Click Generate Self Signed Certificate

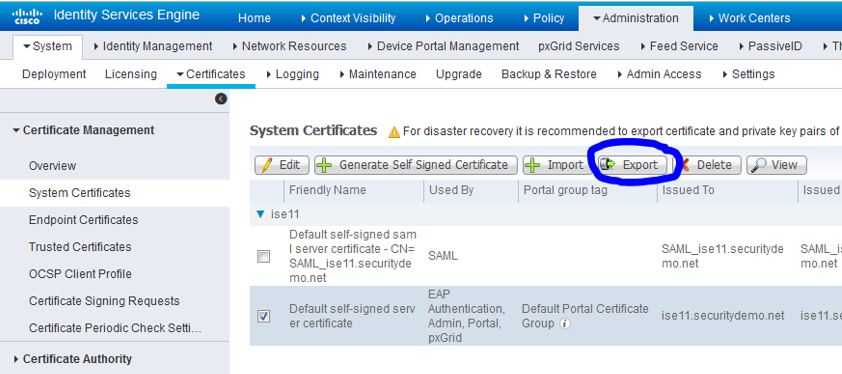point(416,165)
